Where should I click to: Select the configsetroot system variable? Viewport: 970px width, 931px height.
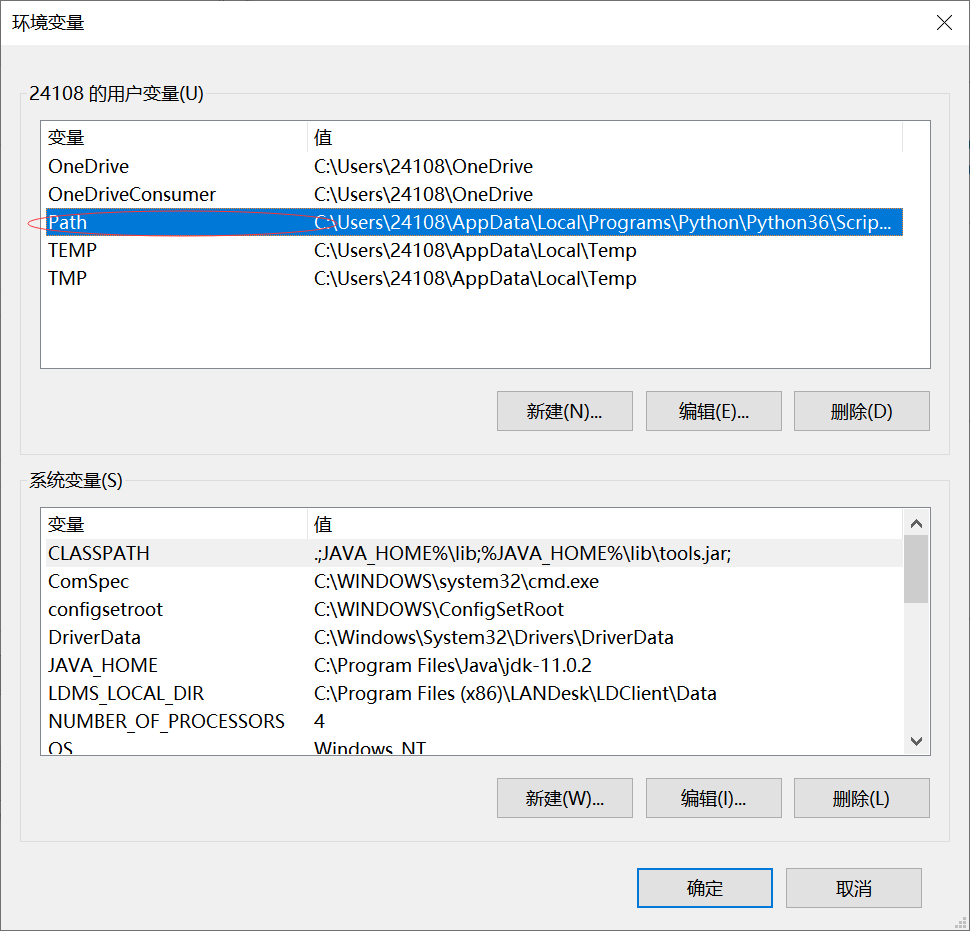(474, 609)
